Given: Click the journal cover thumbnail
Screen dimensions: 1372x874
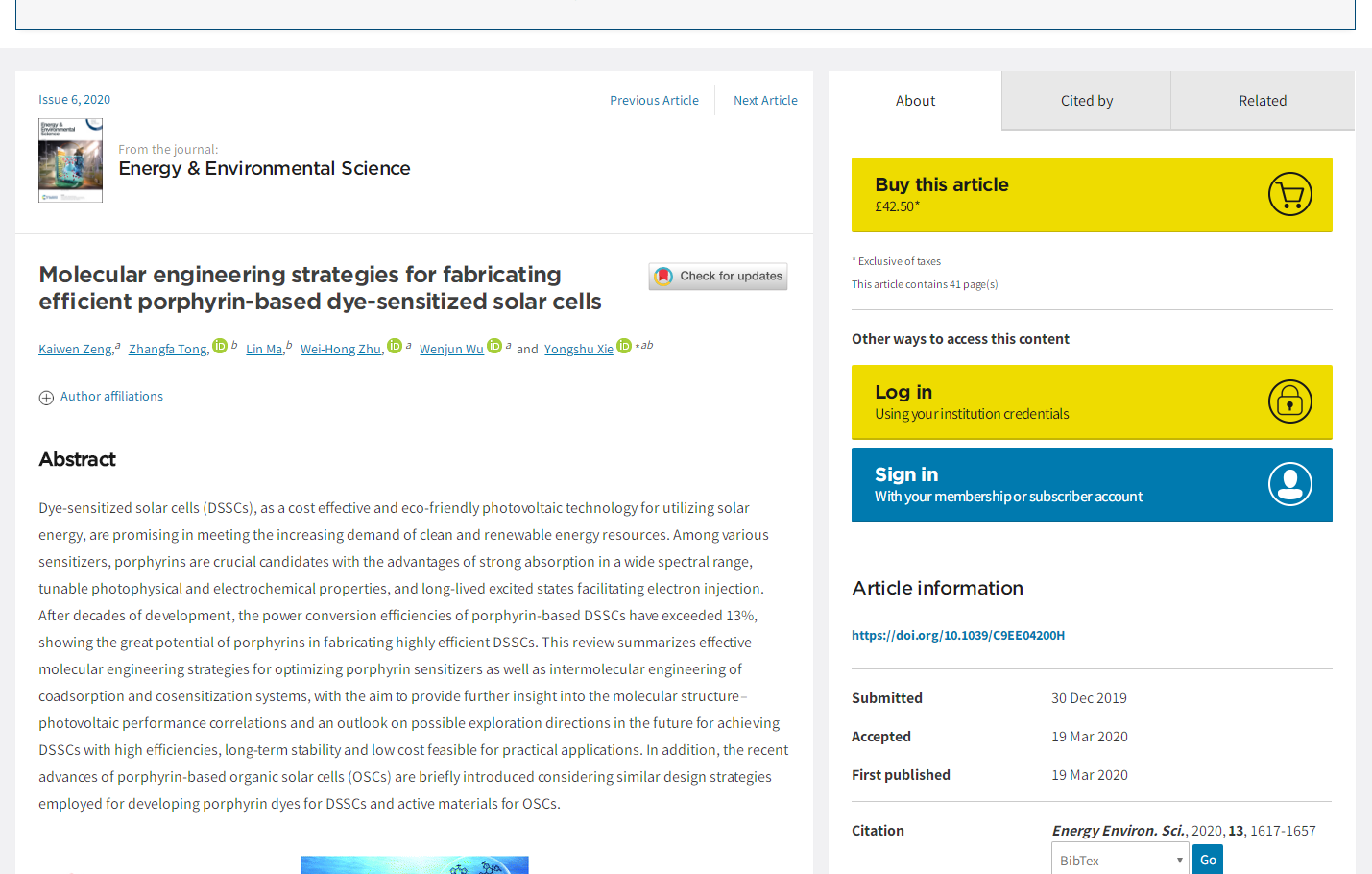Looking at the screenshot, I should (x=70, y=160).
